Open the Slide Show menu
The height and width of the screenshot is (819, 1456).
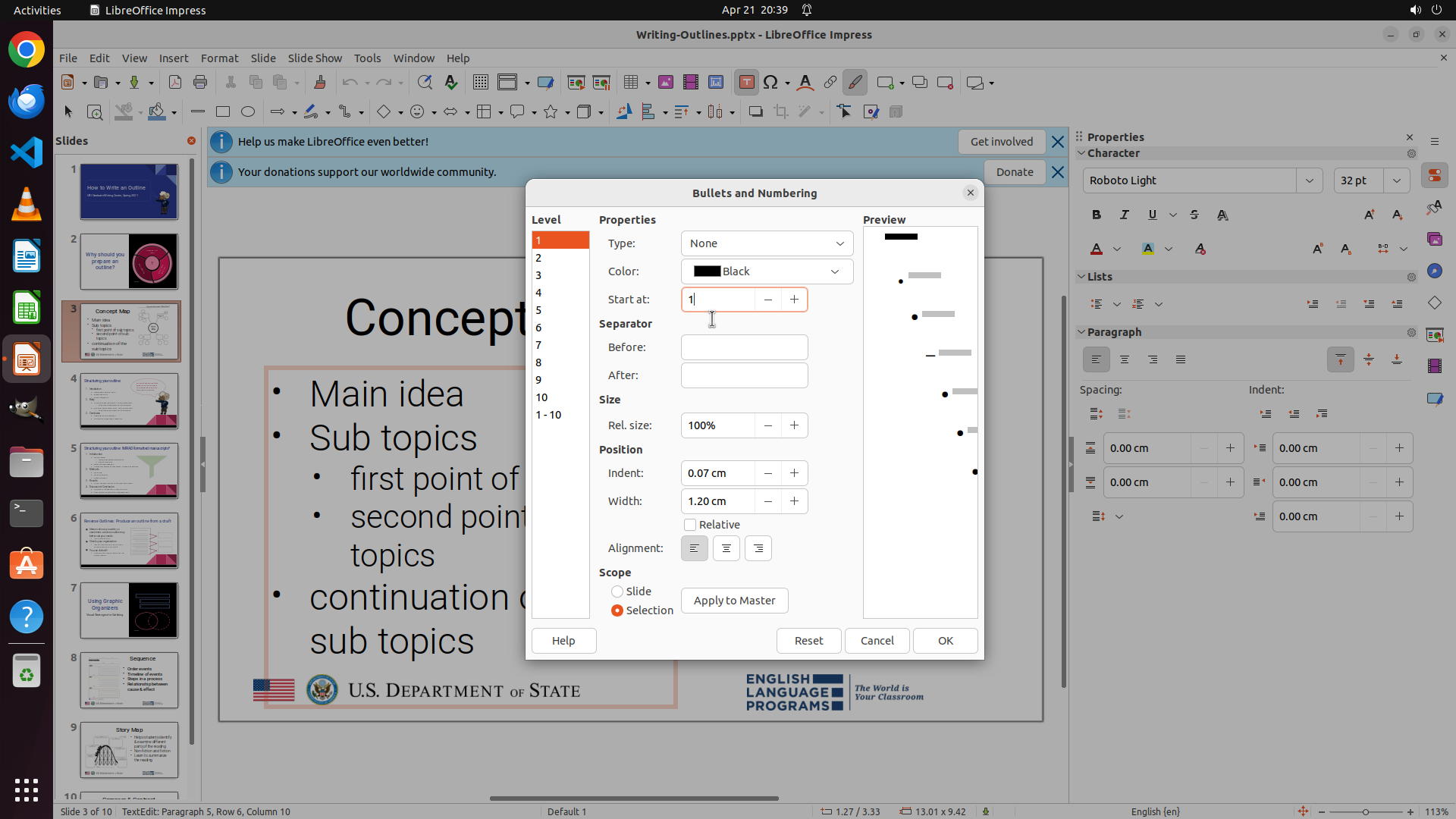click(x=314, y=58)
